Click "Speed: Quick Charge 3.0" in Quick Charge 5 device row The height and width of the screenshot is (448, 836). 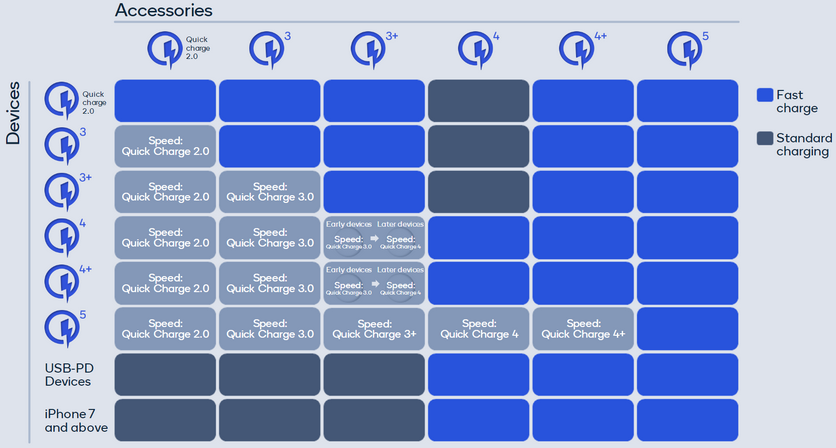(x=270, y=329)
